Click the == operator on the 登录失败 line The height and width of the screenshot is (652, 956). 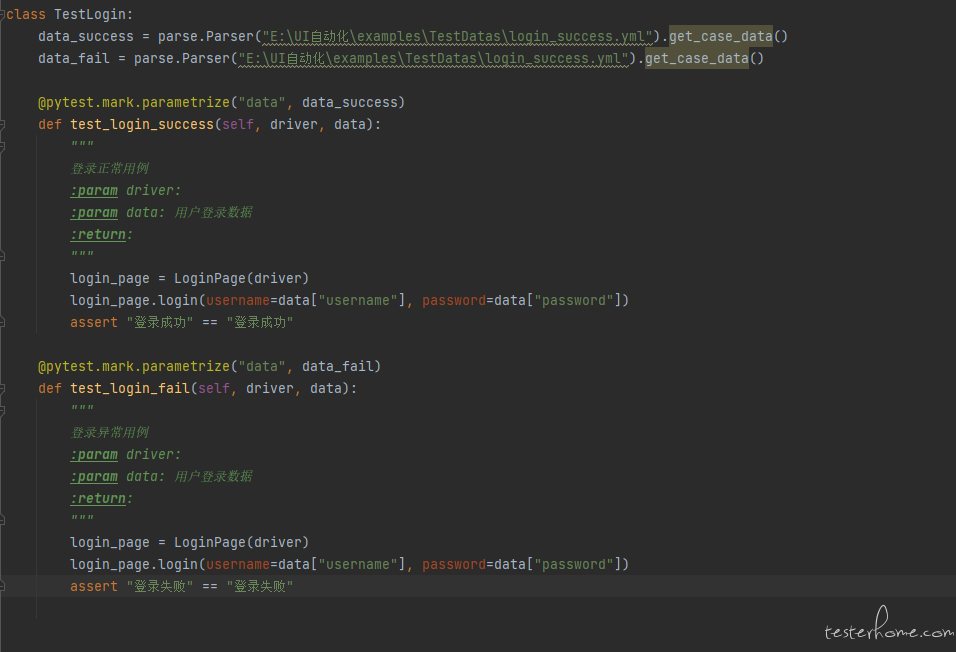coord(210,587)
